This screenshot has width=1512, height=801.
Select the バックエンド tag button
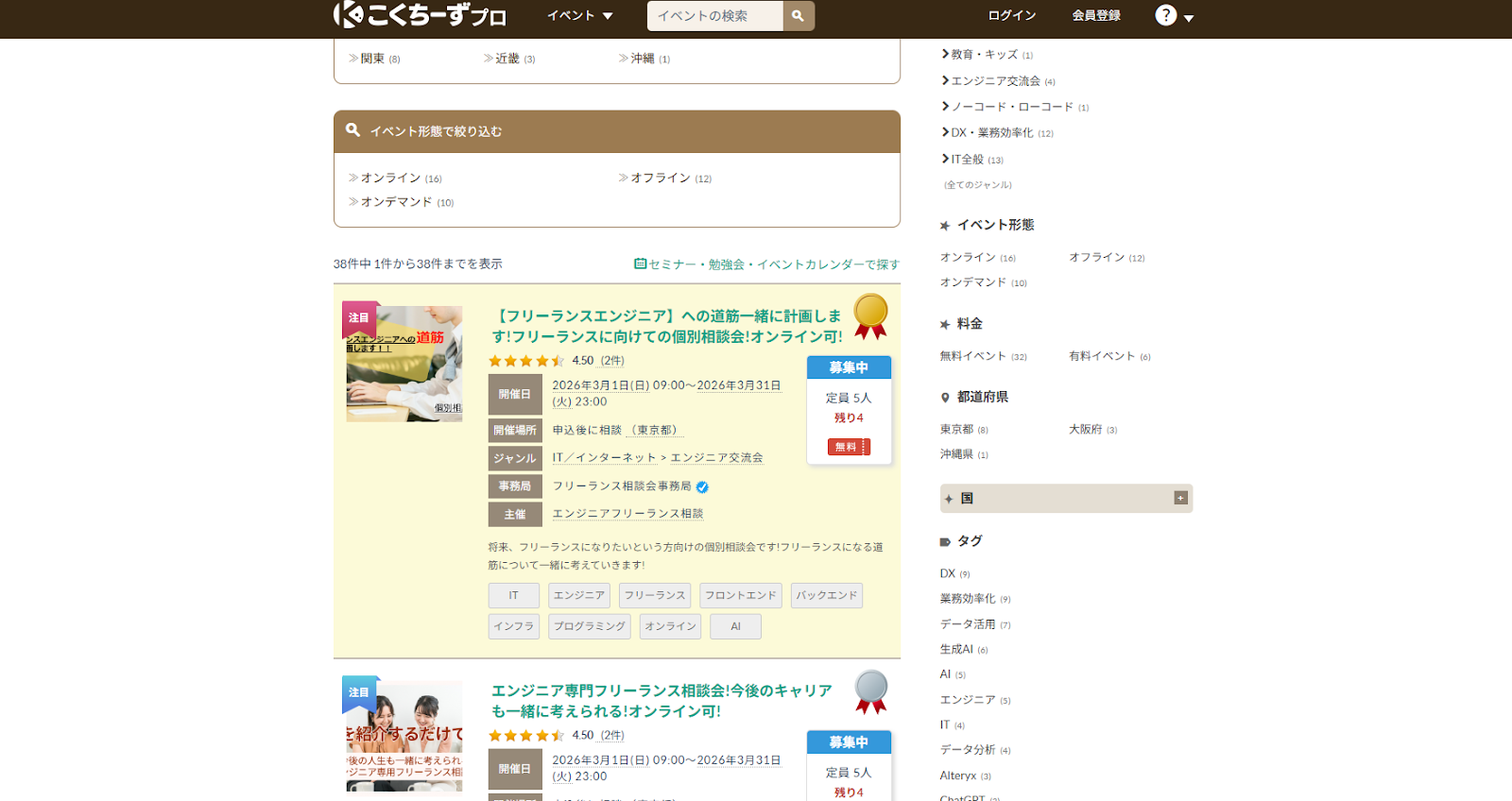coord(827,595)
